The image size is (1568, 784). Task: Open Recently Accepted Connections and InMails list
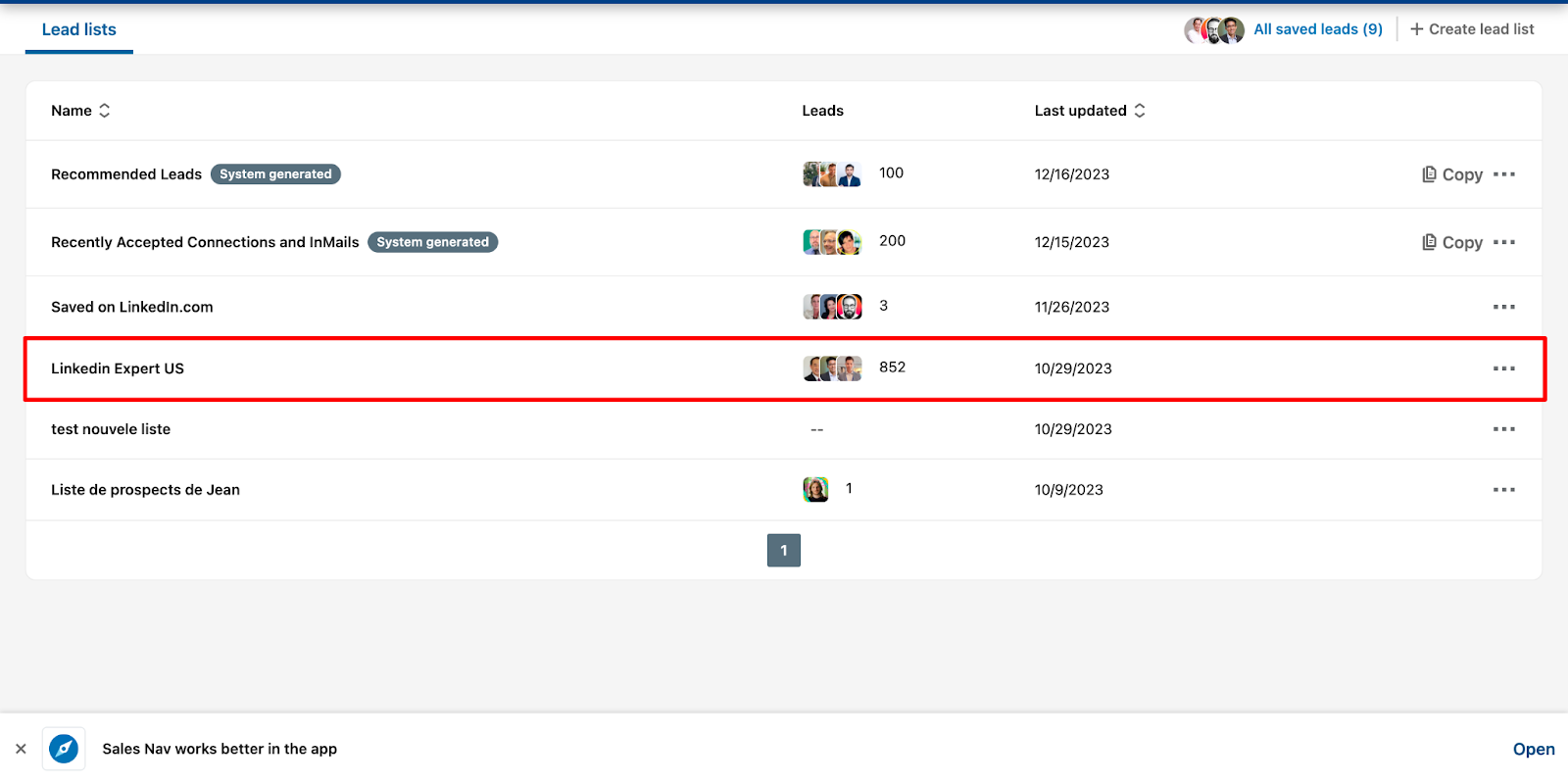205,242
